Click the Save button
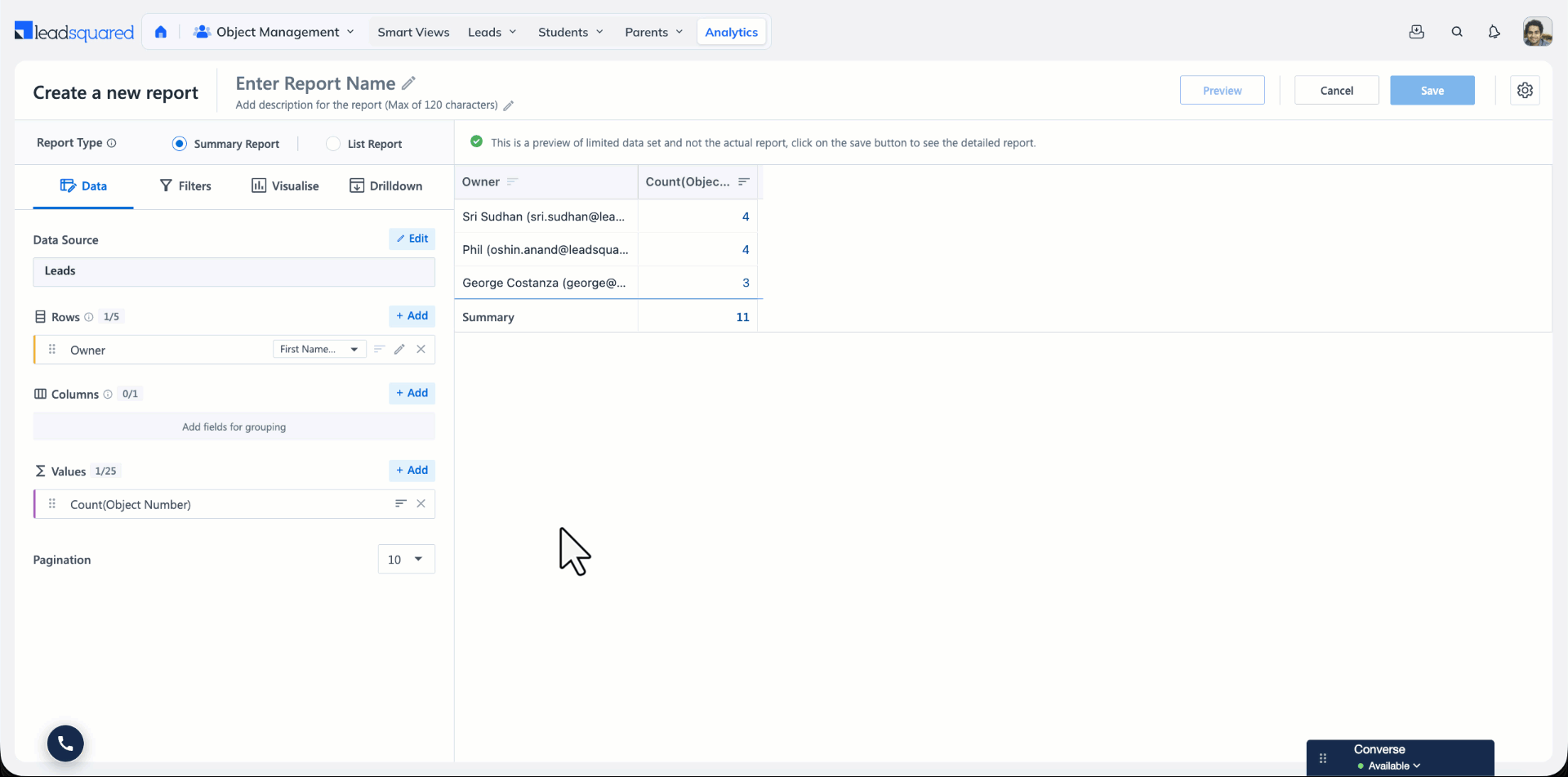This screenshot has height=777, width=1568. 1432,91
